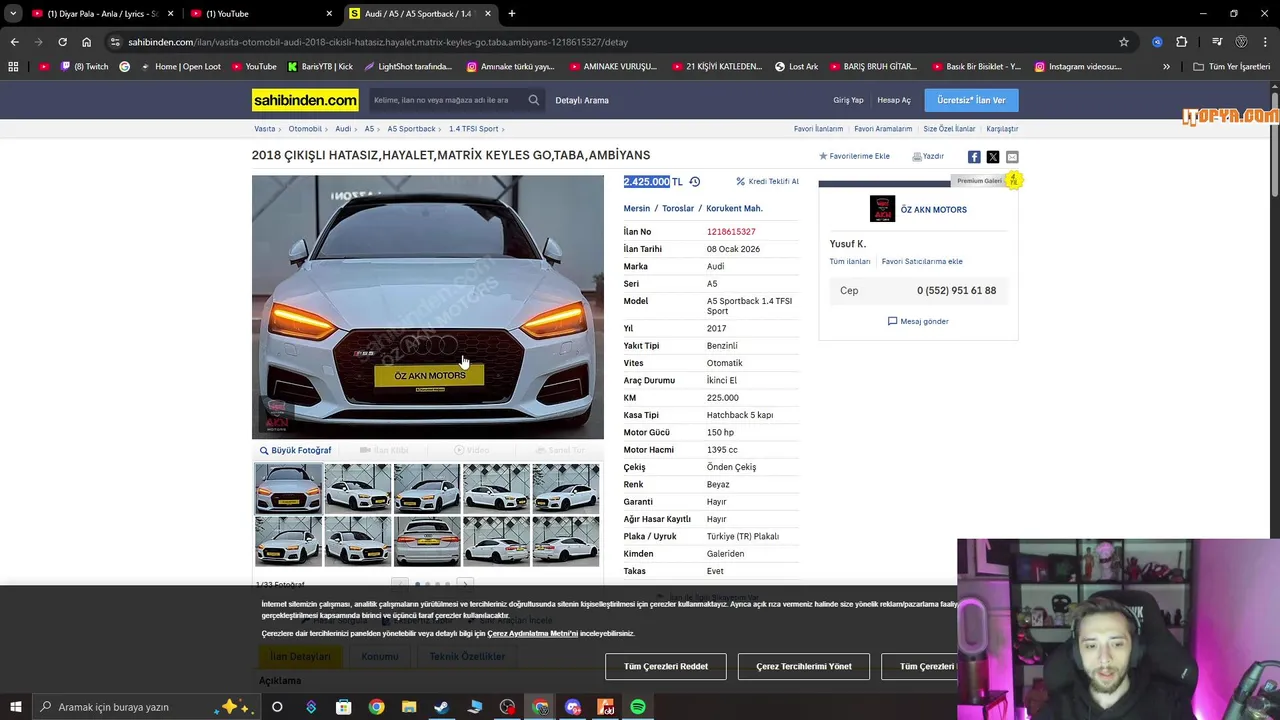Click Karşılaştır link
The image size is (1280, 720).
pyautogui.click(x=1002, y=129)
